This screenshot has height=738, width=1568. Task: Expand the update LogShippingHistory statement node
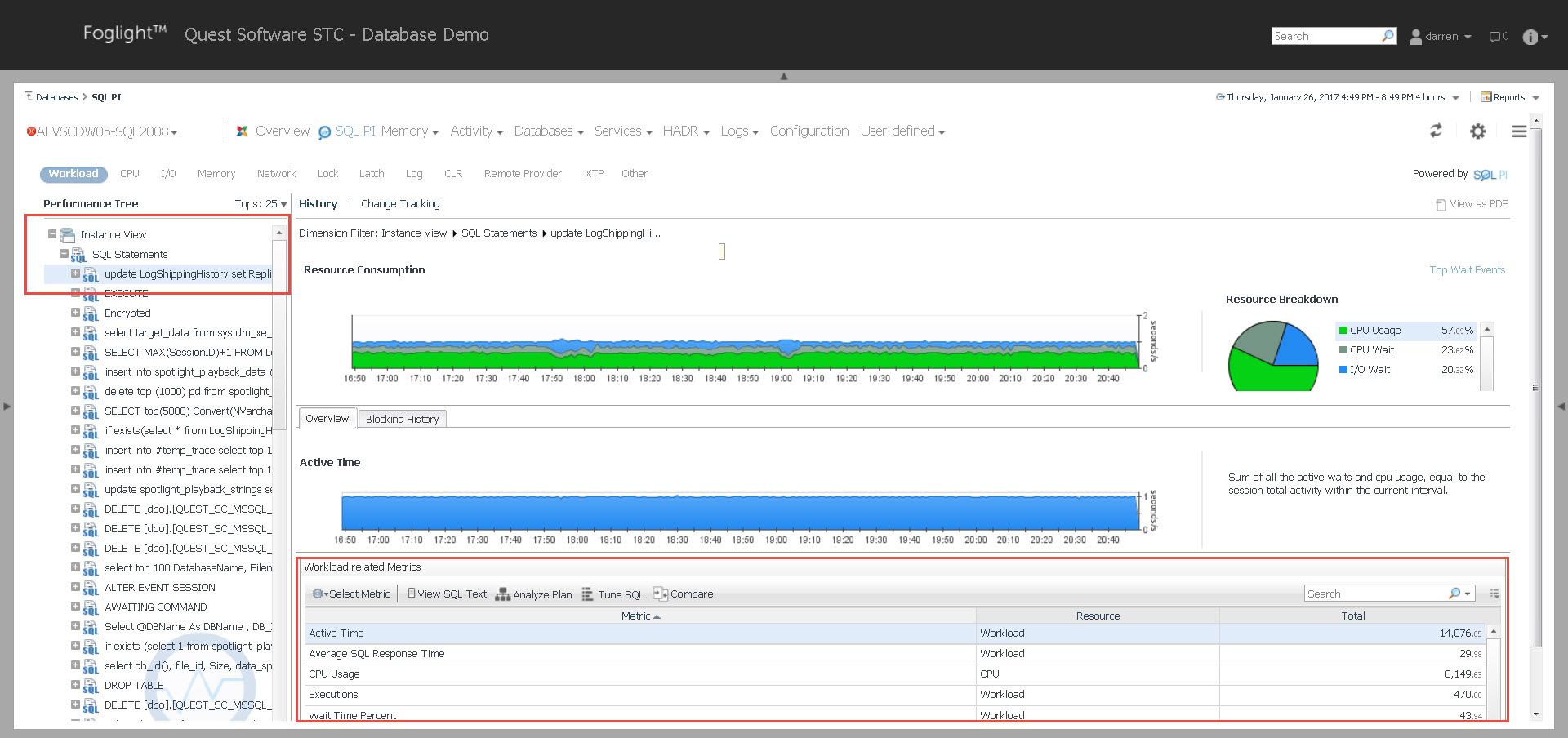(75, 273)
